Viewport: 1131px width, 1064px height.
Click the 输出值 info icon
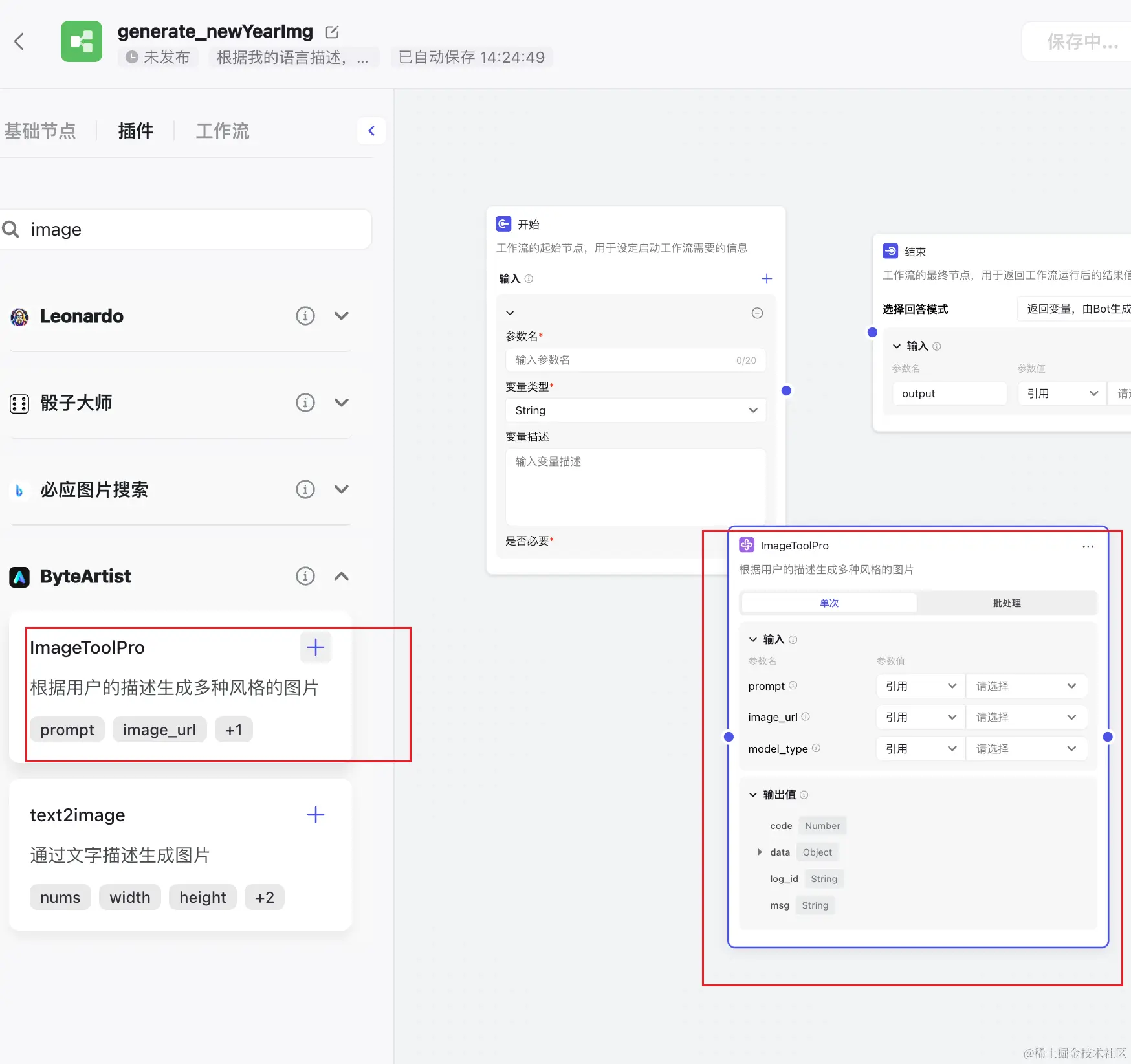(x=804, y=795)
